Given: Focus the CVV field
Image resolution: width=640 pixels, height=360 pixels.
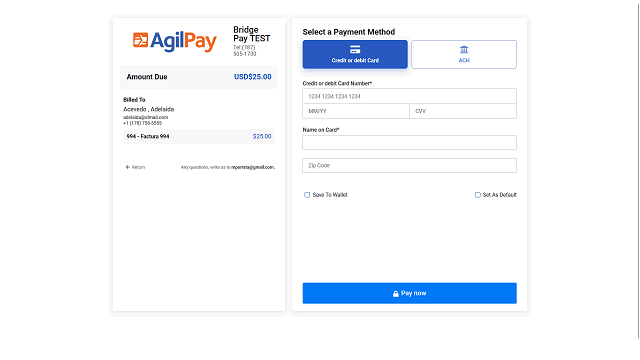Looking at the screenshot, I should [463, 111].
